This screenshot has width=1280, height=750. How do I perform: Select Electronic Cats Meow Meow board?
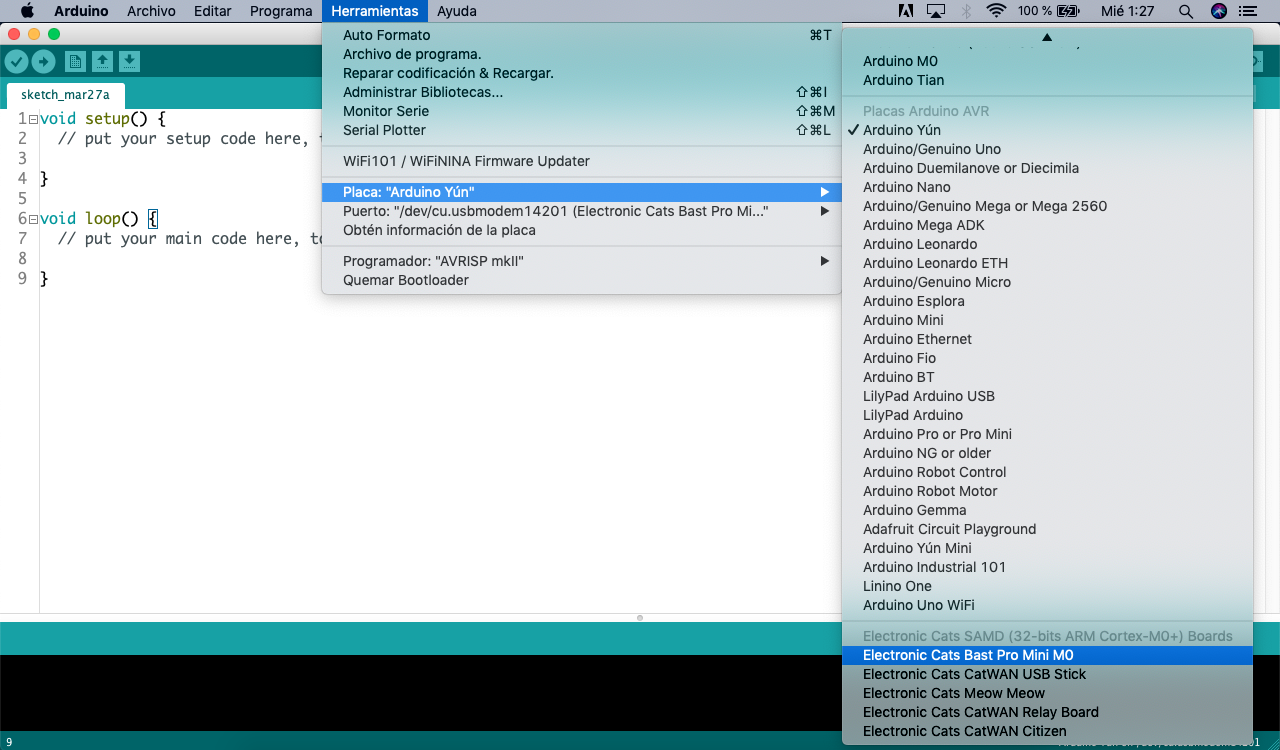coord(1047,693)
